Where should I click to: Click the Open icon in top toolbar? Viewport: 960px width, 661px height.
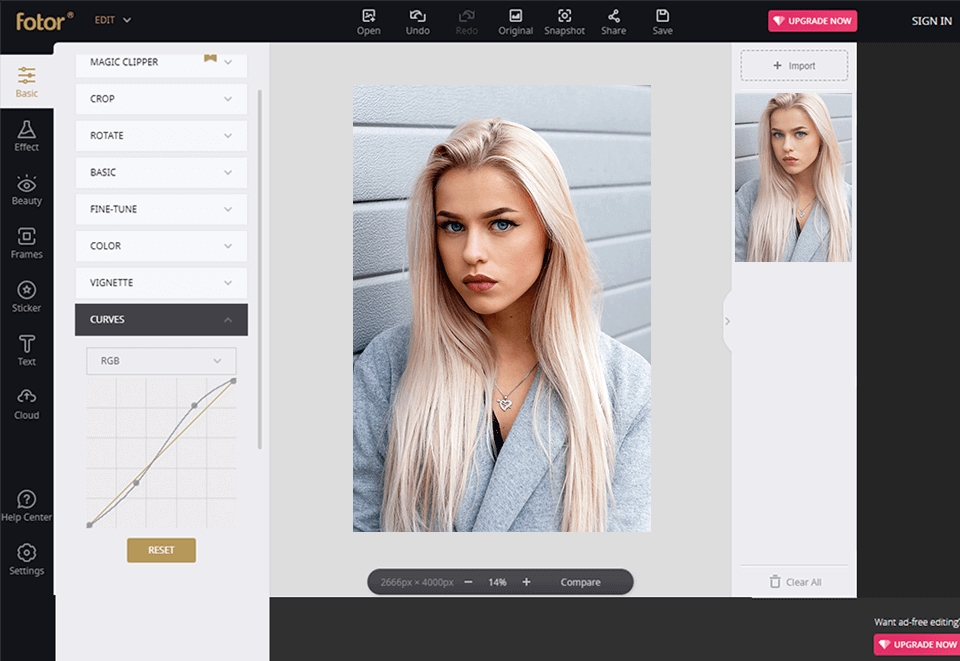click(x=368, y=21)
